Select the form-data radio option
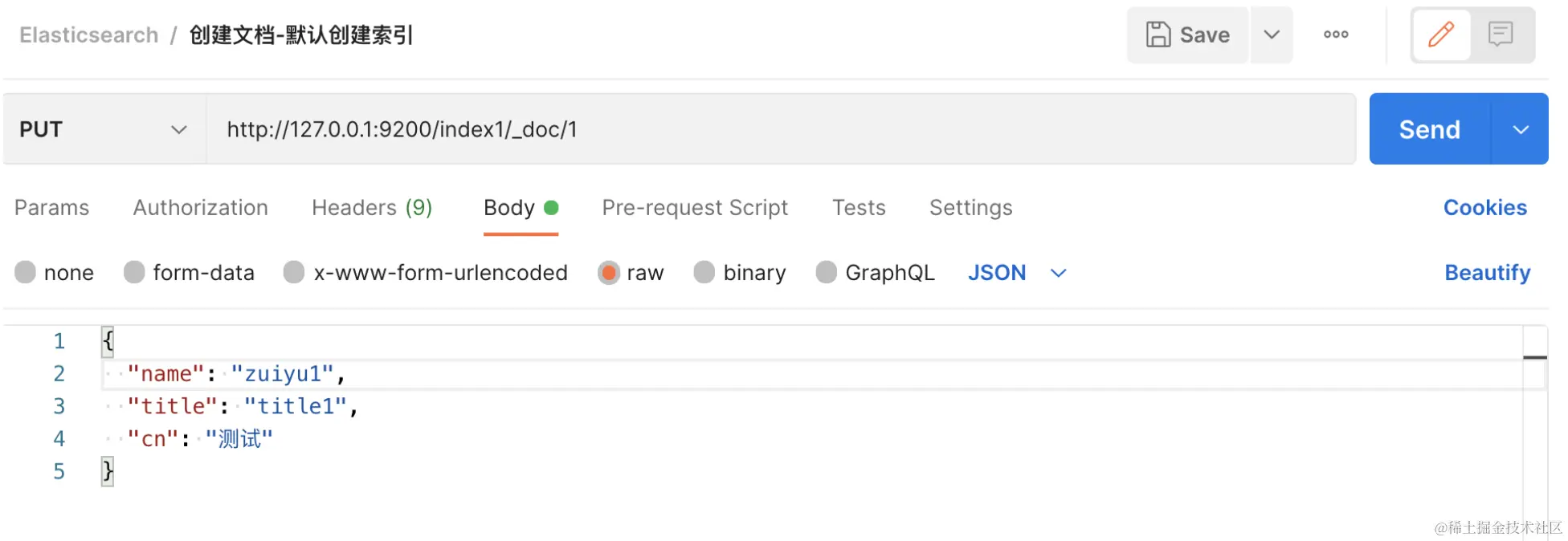The image size is (1568, 541). tap(134, 273)
